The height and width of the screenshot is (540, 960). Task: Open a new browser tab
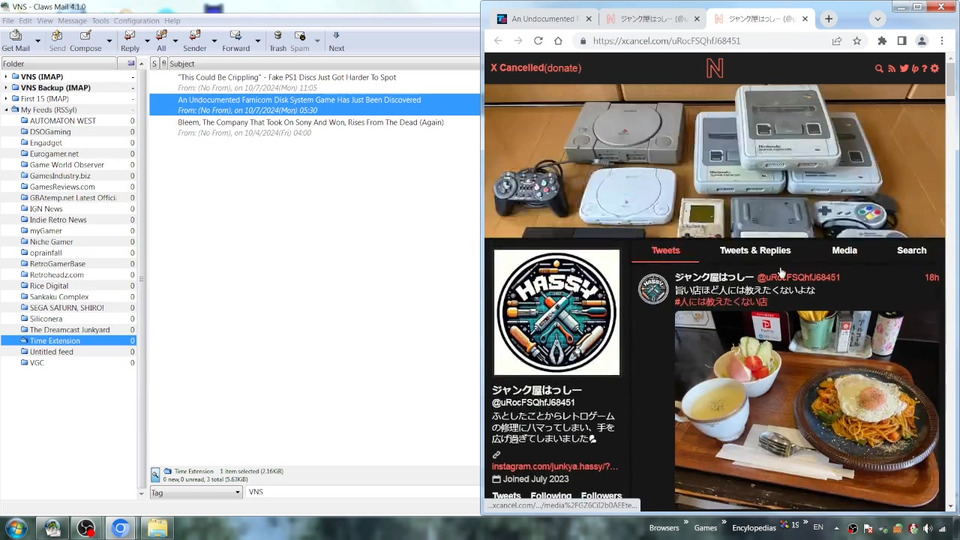[828, 19]
